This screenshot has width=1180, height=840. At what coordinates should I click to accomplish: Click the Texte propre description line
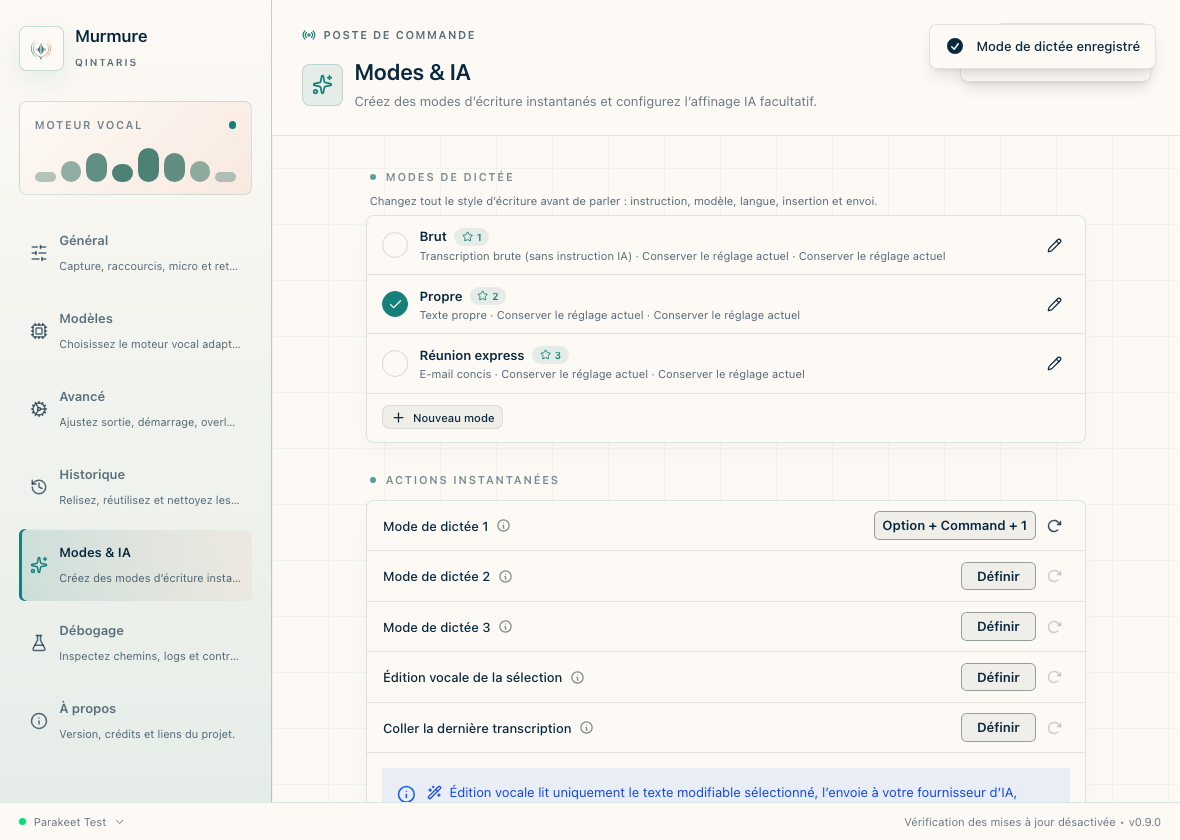610,315
